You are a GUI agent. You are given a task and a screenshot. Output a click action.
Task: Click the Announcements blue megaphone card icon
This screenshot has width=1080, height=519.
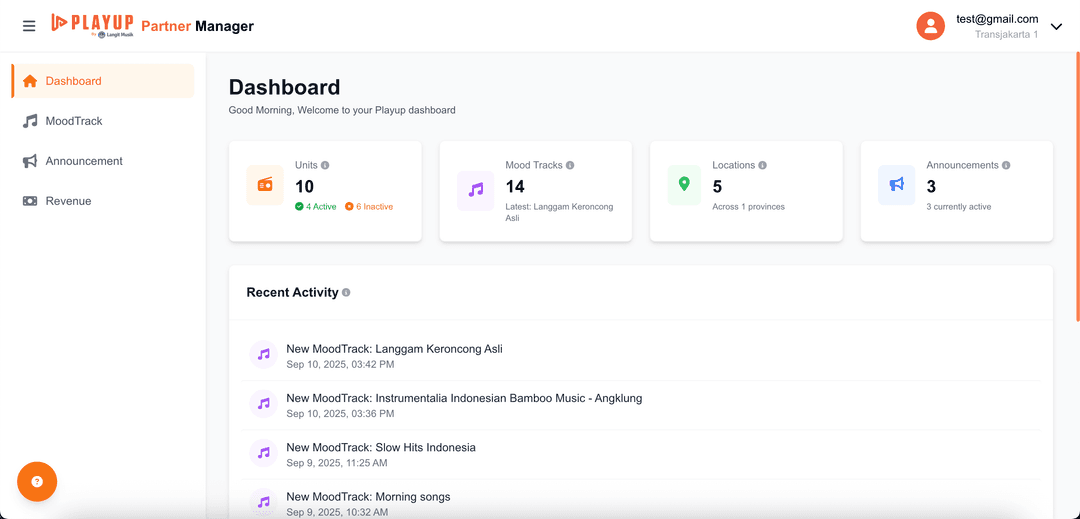pyautogui.click(x=897, y=185)
